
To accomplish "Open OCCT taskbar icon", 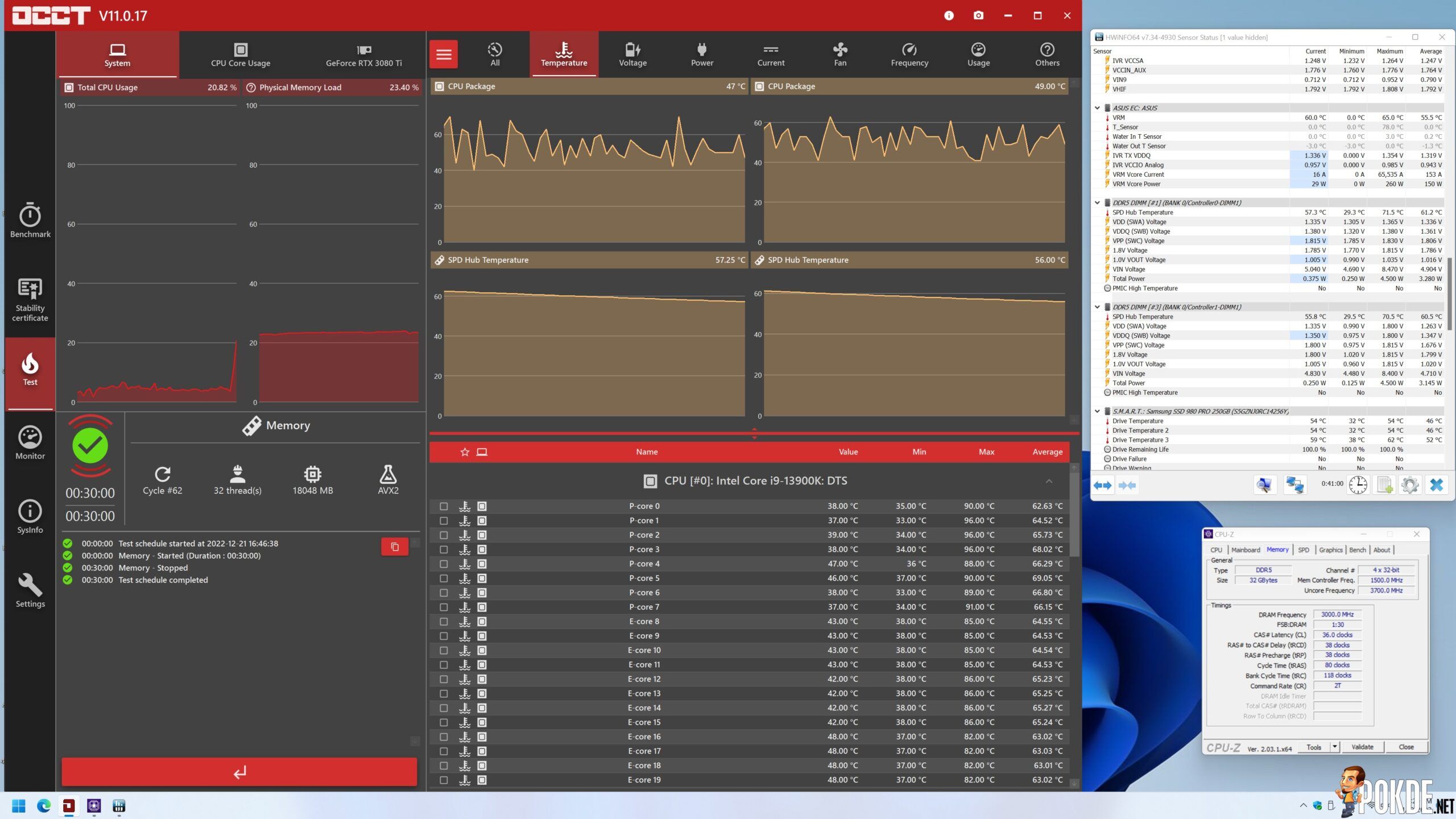I will pos(69,806).
